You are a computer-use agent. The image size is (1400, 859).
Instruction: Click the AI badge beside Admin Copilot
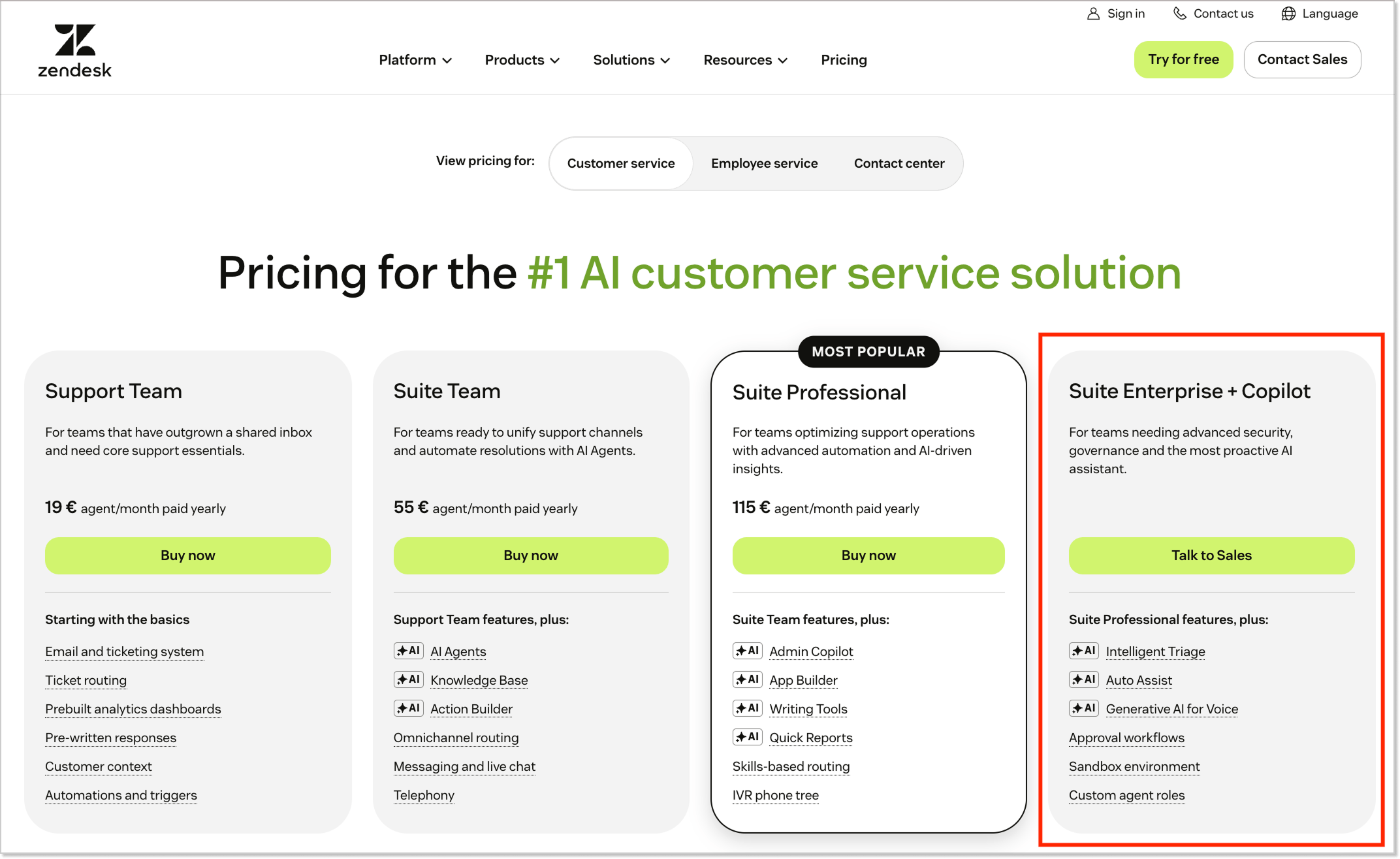click(748, 651)
